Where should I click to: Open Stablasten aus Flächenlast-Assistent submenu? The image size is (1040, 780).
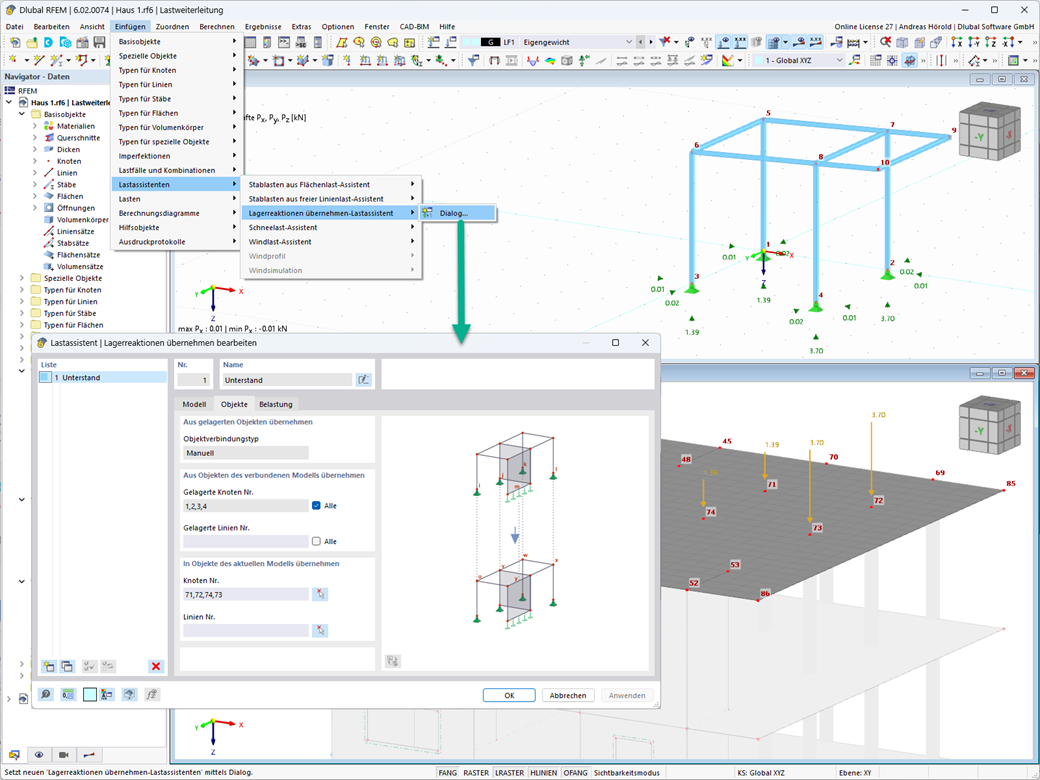click(x=331, y=184)
